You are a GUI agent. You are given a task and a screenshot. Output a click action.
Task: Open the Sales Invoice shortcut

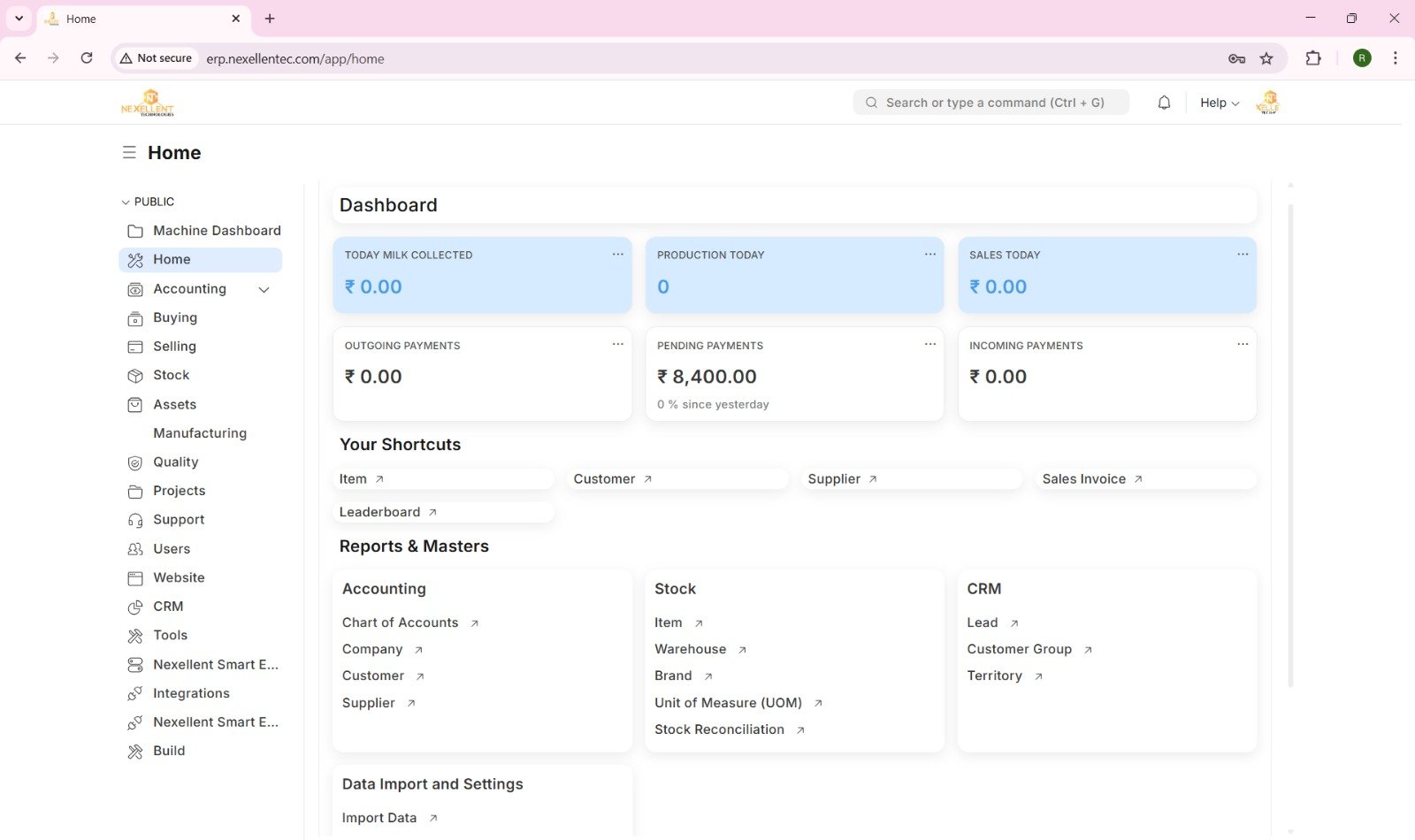(x=1084, y=479)
